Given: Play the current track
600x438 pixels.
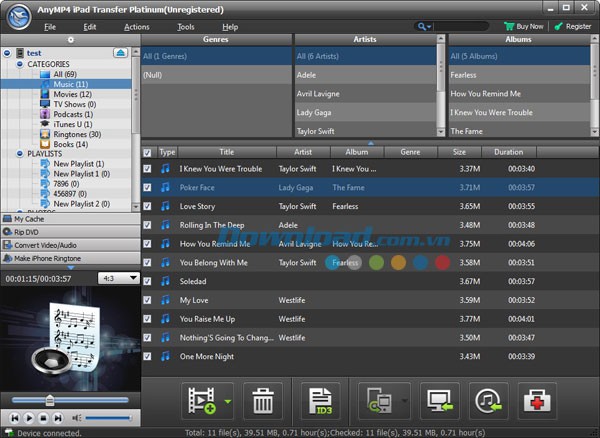Looking at the screenshot, I should pos(29,418).
